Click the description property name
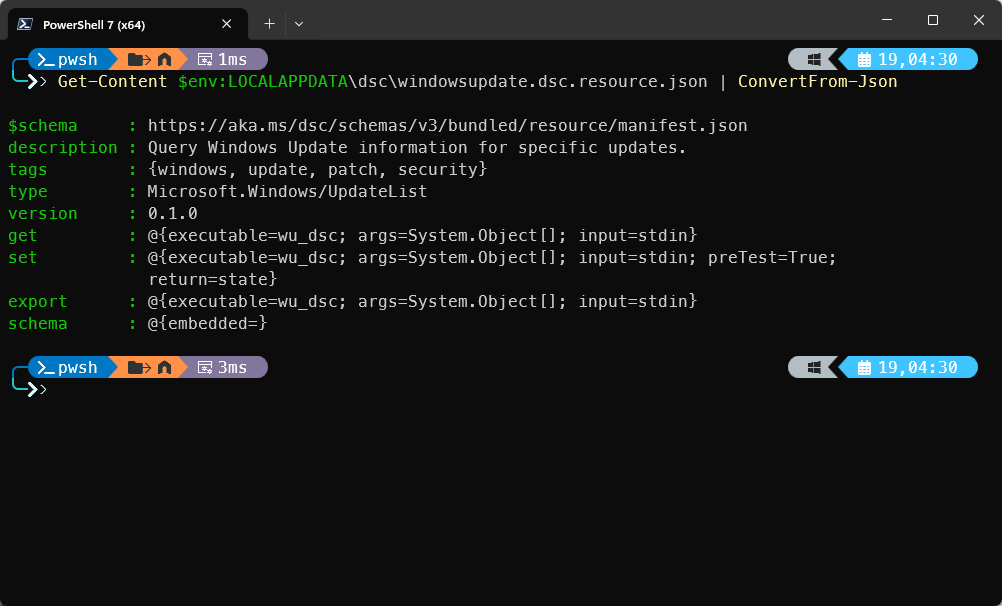This screenshot has width=1002, height=606. pyautogui.click(x=63, y=148)
